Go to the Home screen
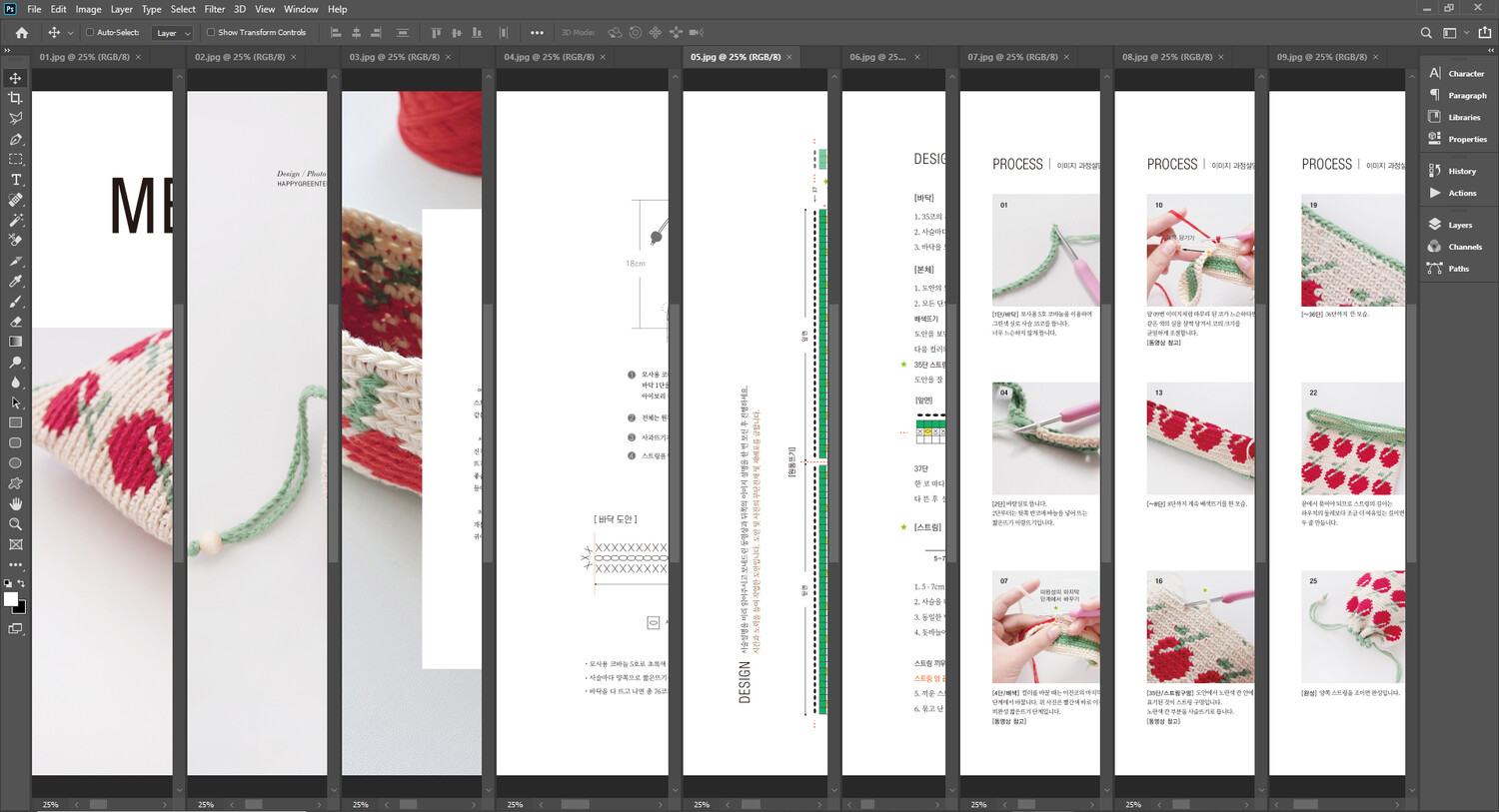 (x=21, y=33)
